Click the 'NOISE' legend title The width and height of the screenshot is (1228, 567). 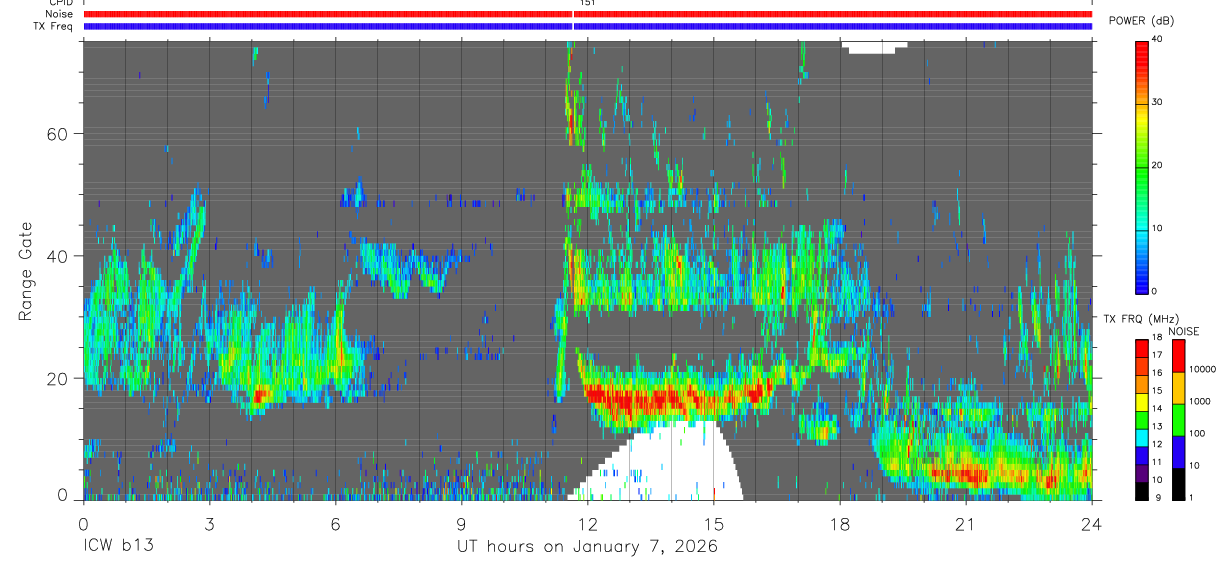(1184, 331)
